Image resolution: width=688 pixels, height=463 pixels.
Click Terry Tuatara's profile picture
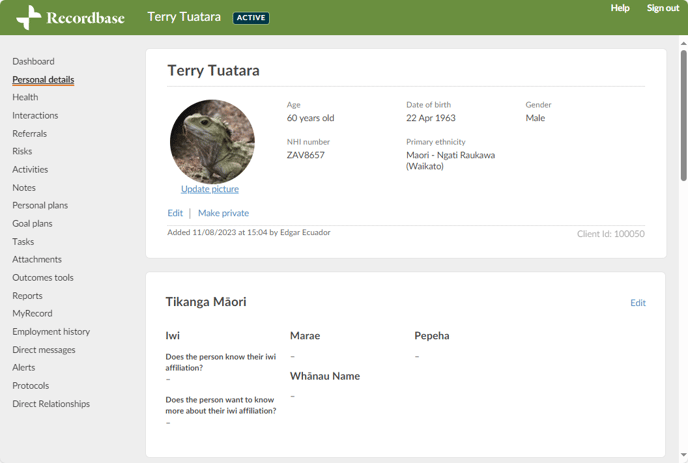tap(212, 141)
